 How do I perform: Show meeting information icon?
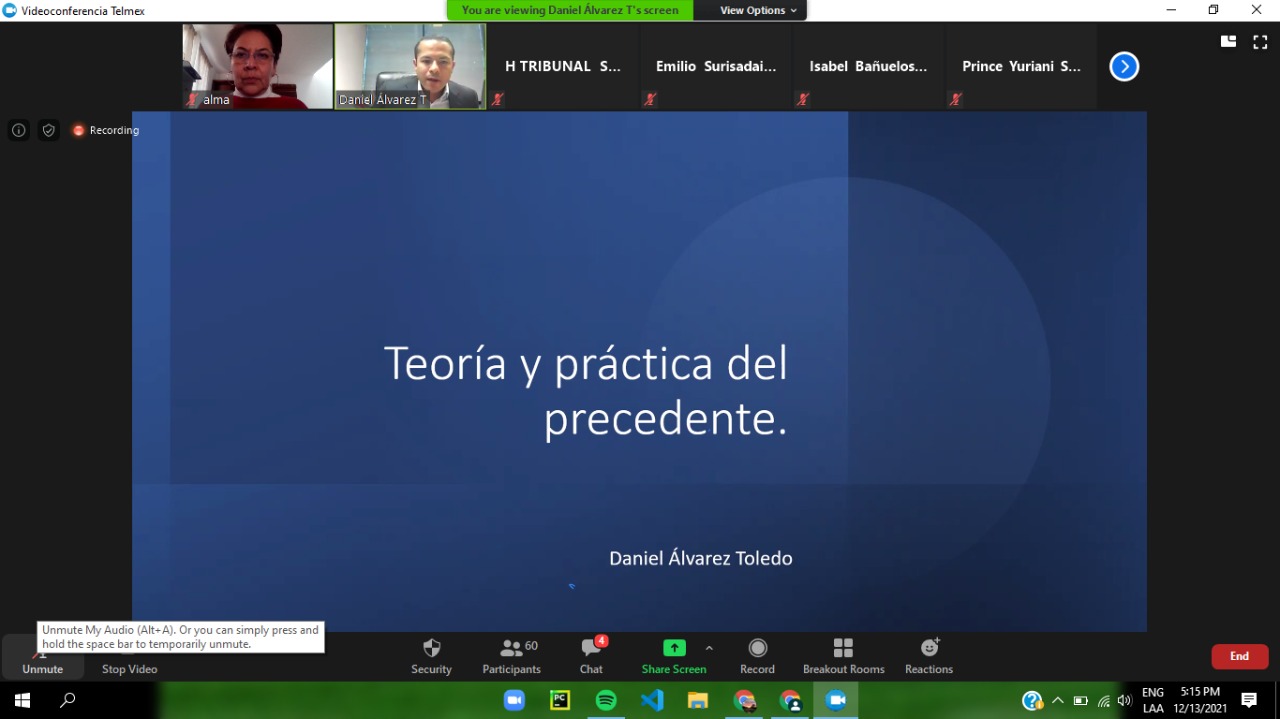[19, 130]
